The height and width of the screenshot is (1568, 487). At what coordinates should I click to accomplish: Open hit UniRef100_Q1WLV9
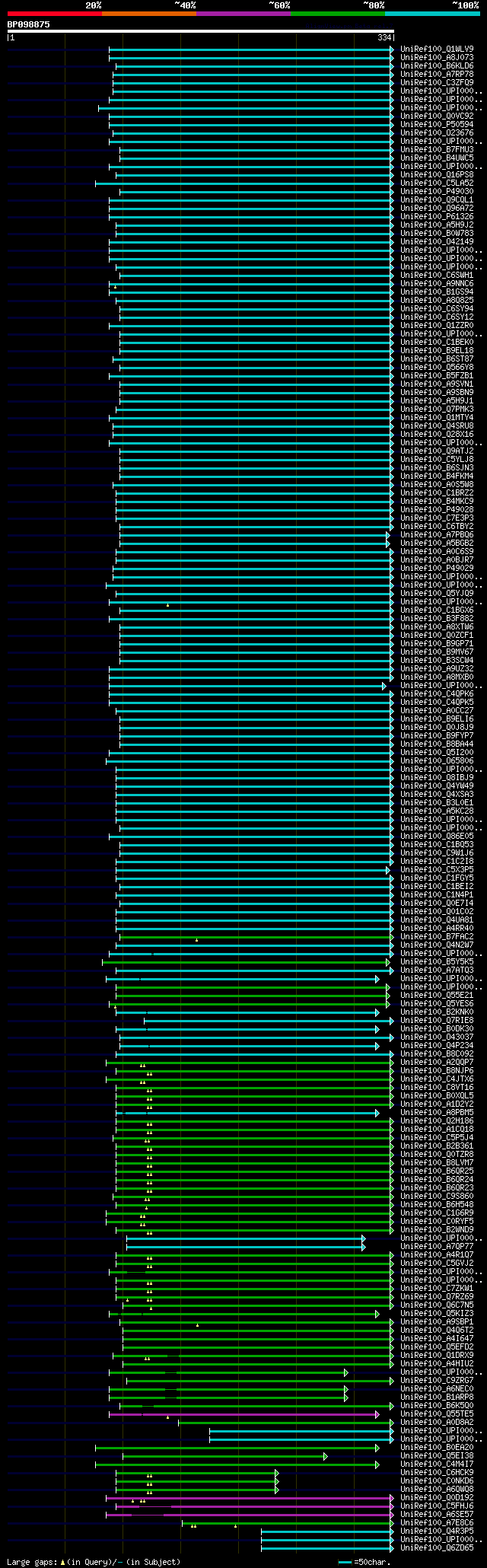coord(437,49)
